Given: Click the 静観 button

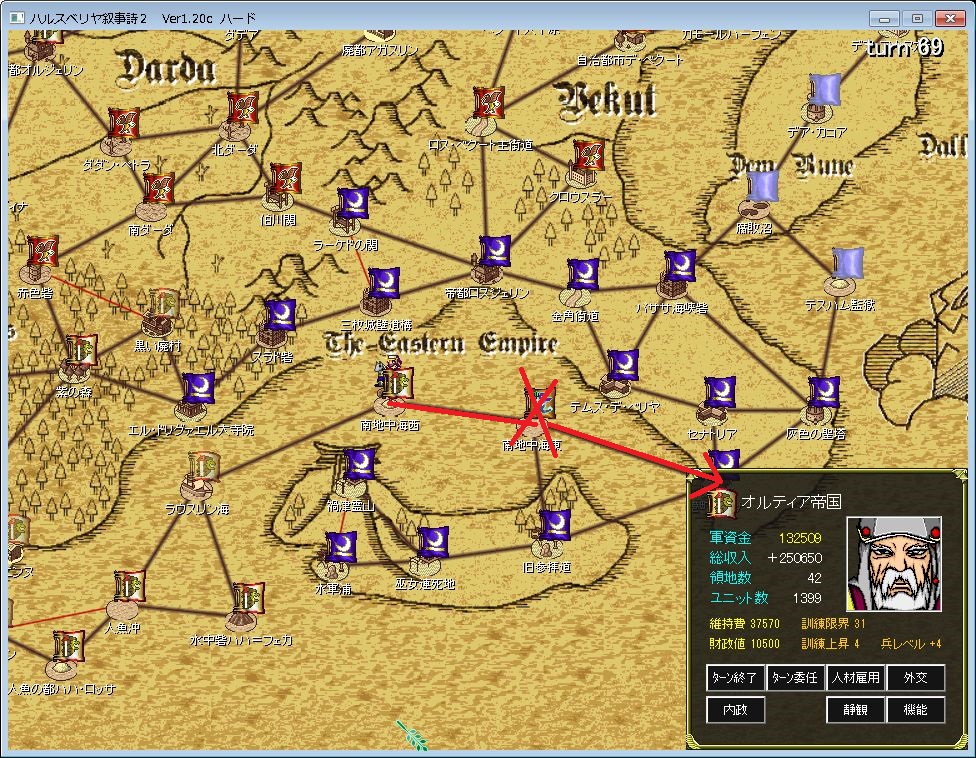Looking at the screenshot, I should coord(855,709).
